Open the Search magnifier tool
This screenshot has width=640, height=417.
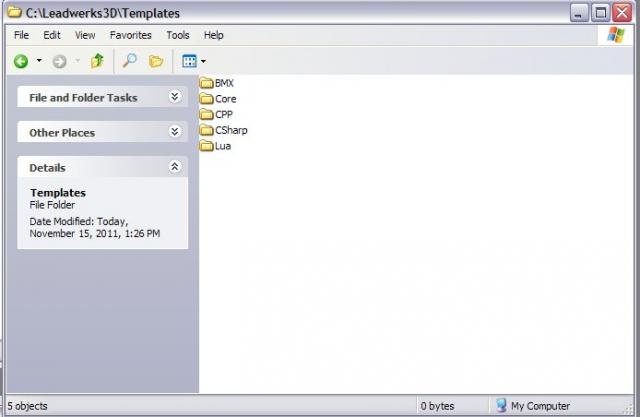129,61
